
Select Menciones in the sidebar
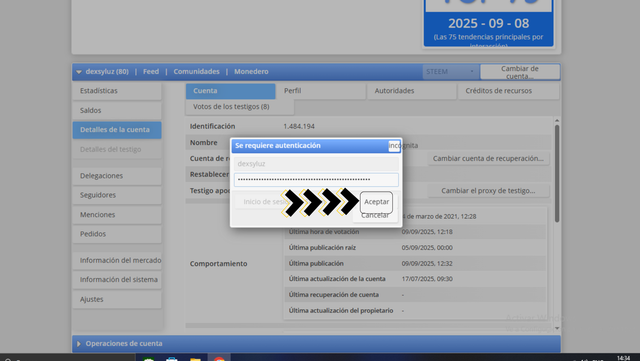117,215
